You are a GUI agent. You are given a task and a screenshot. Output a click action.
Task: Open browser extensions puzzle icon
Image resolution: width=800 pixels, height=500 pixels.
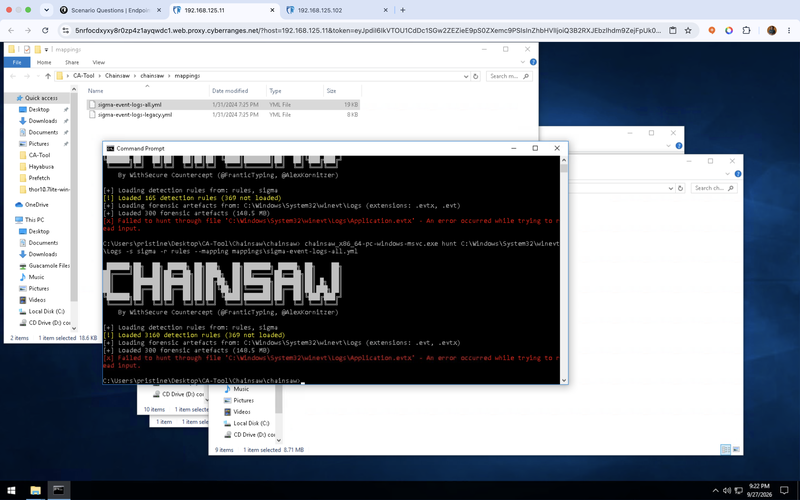point(746,31)
